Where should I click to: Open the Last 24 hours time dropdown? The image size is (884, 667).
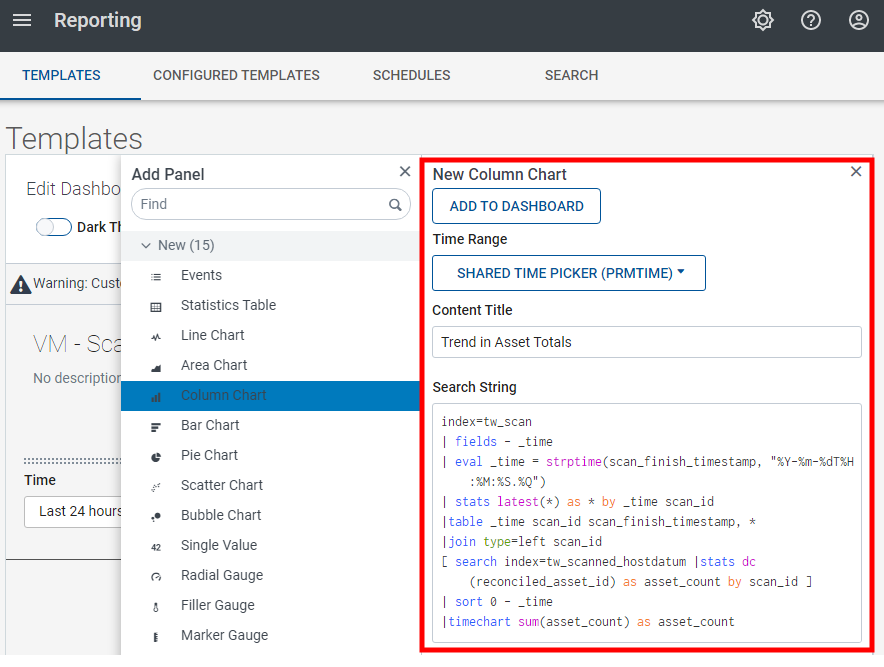point(73,511)
